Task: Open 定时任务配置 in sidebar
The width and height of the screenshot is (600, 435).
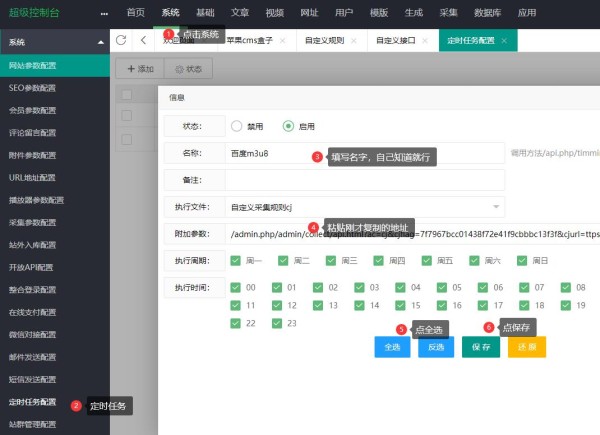Action: [x=55, y=402]
